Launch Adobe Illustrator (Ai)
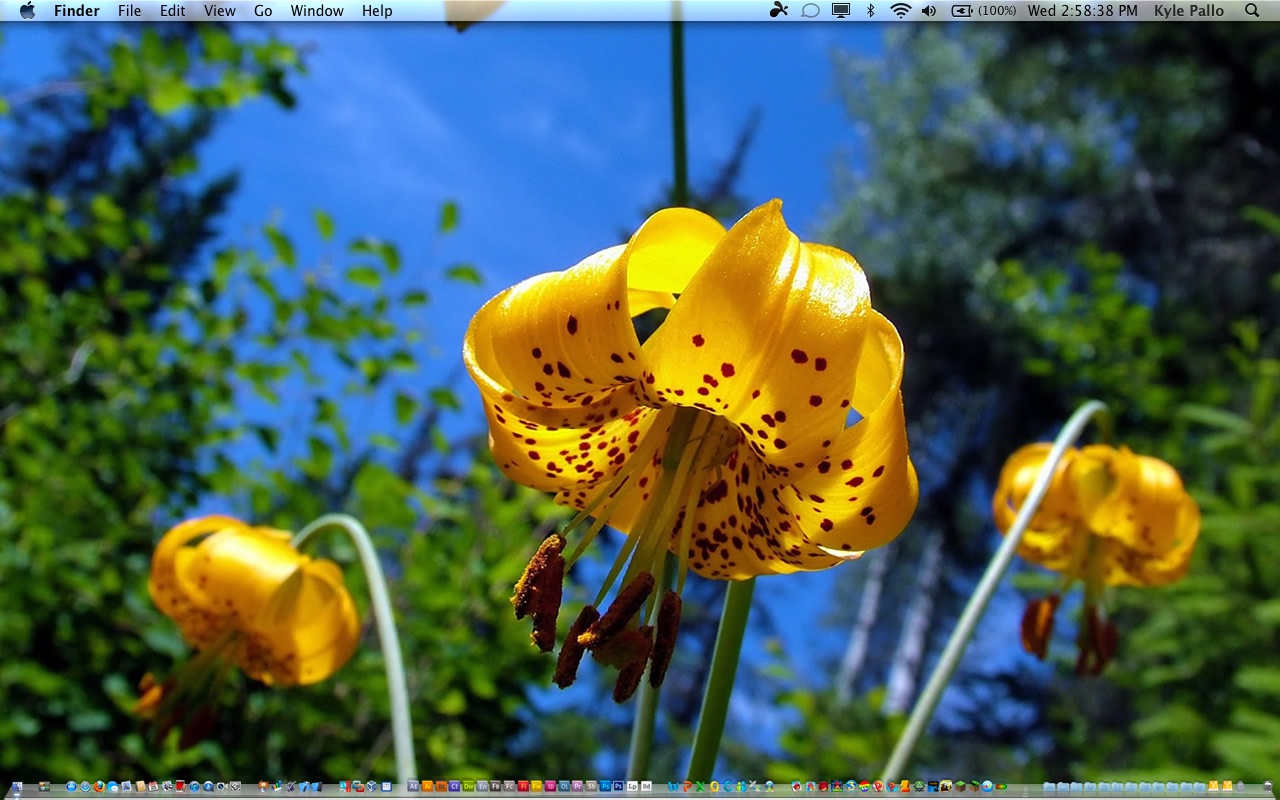Viewport: 1280px width, 800px height. click(x=427, y=786)
